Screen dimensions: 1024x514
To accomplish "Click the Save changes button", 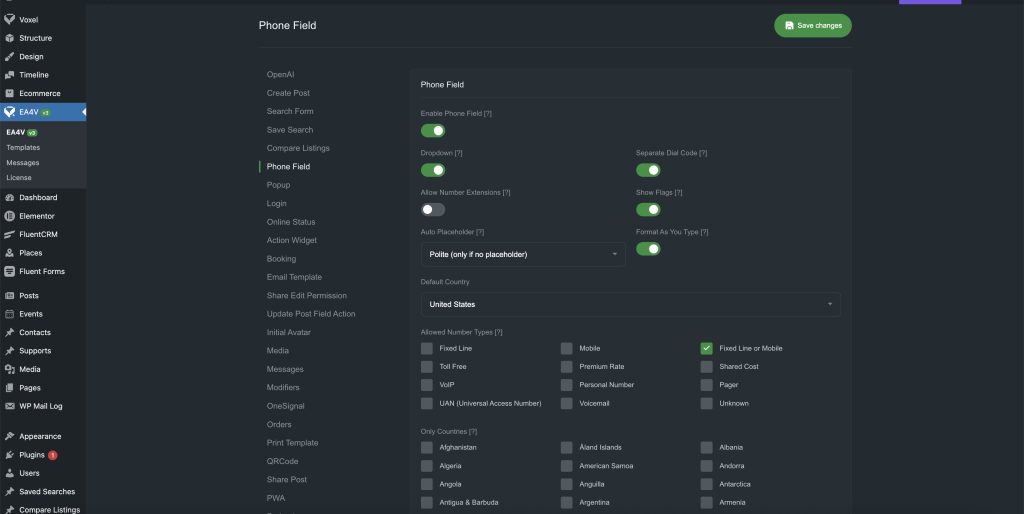I will [x=812, y=25].
